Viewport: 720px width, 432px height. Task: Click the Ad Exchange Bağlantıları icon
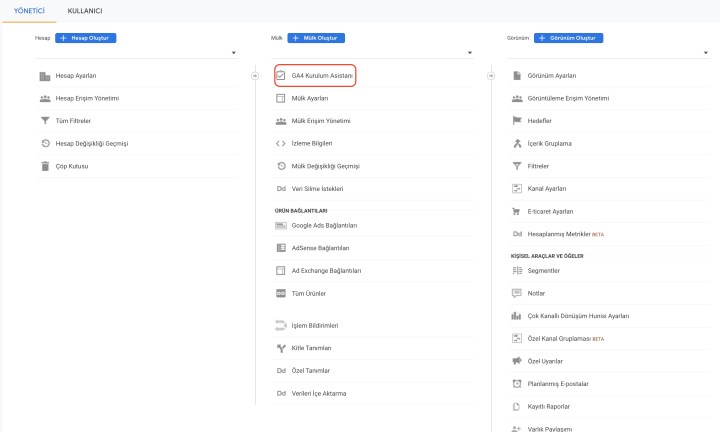281,270
